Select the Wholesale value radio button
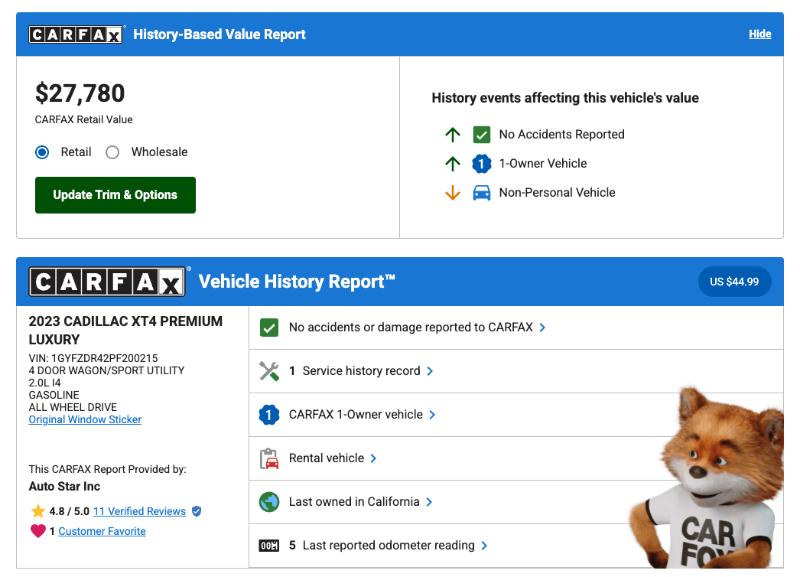 point(112,152)
